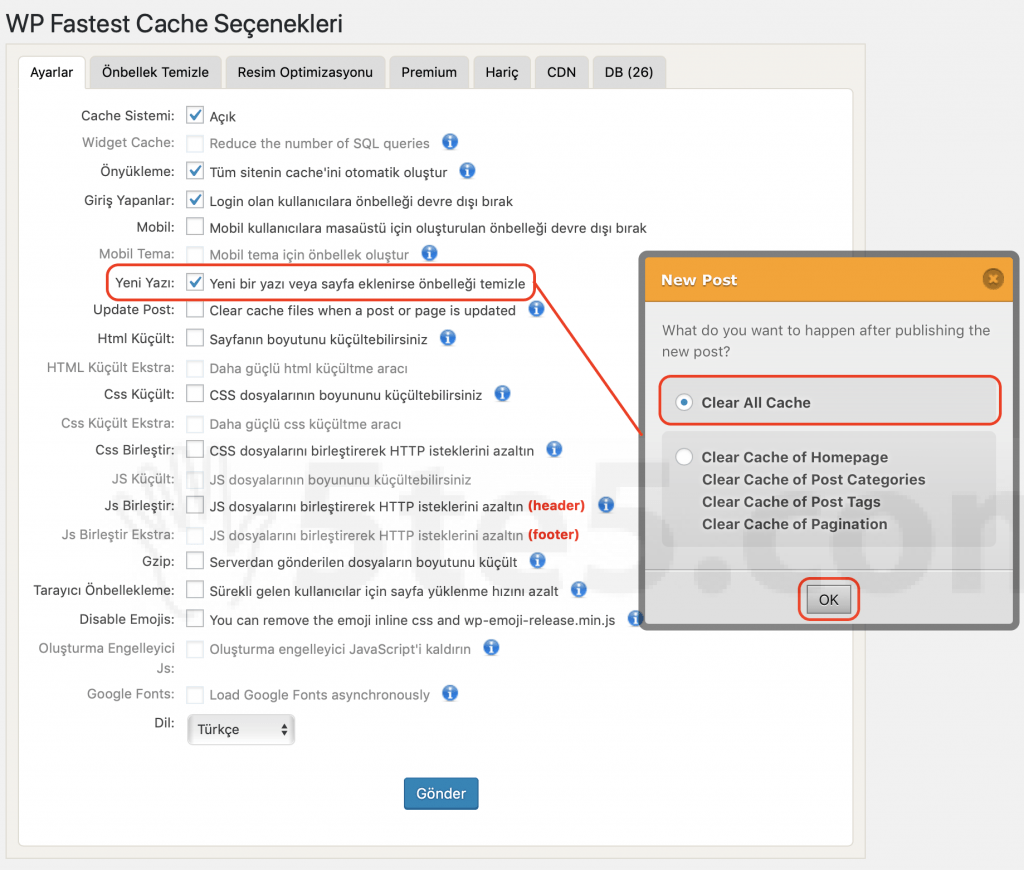
Task: Click info icon next to Css Küçült
Action: 503,394
